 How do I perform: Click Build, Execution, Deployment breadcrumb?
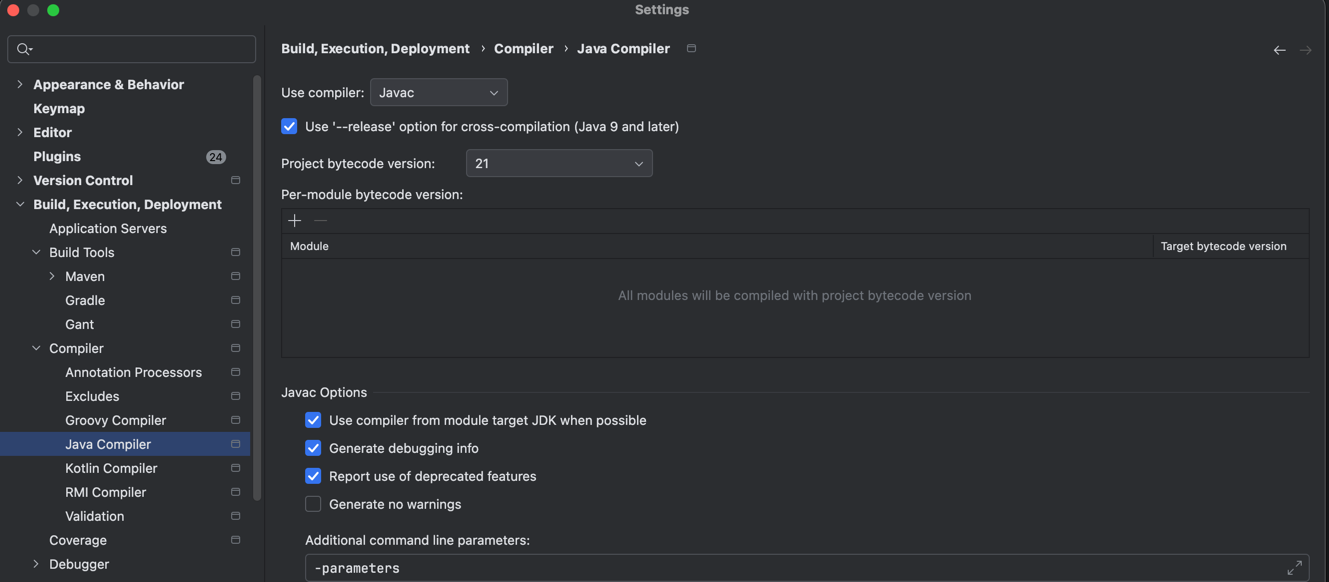(375, 49)
